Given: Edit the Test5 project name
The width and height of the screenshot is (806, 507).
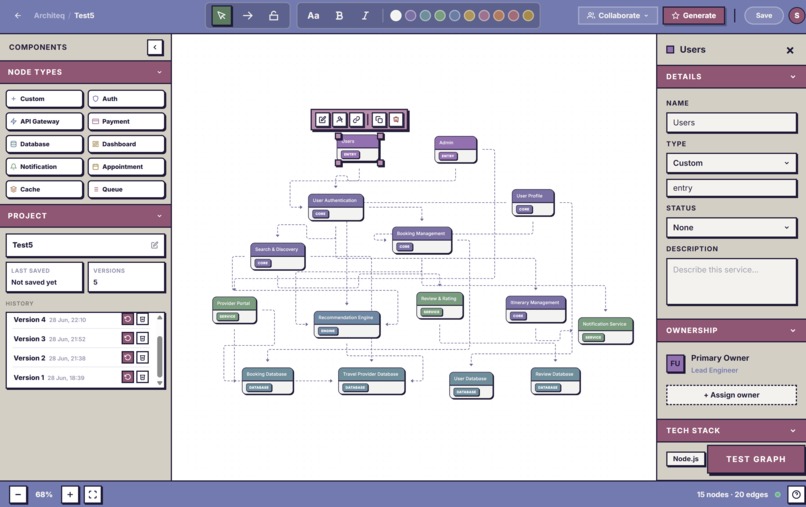Looking at the screenshot, I should pyautogui.click(x=154, y=245).
